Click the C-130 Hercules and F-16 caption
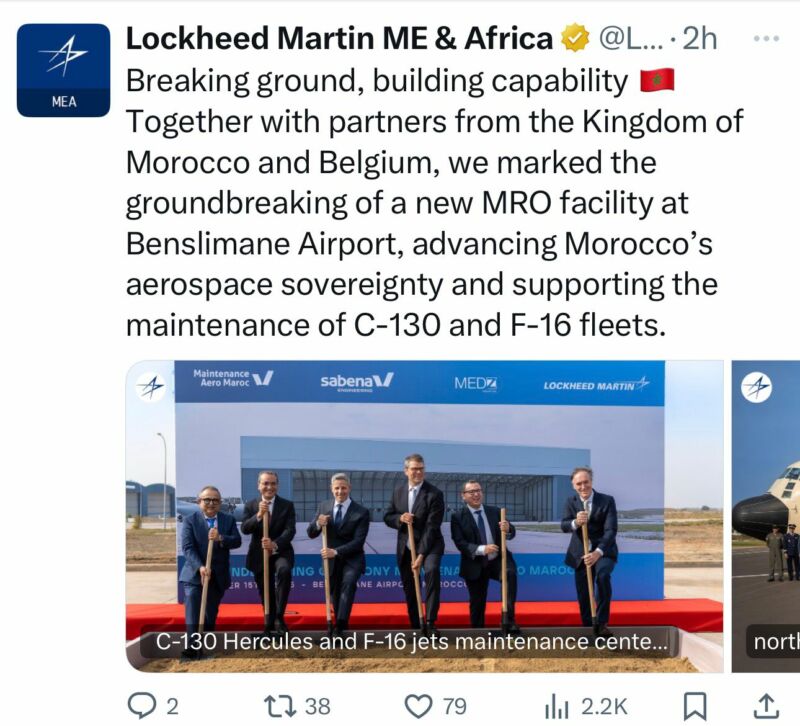The image size is (800, 726). 408,641
